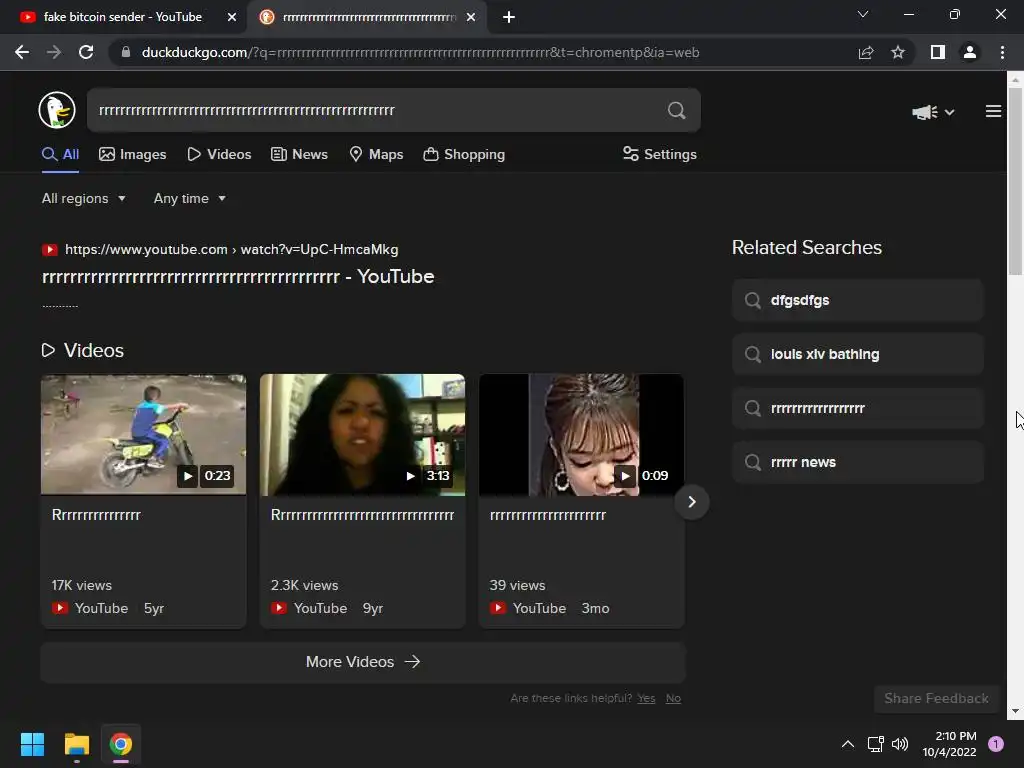This screenshot has width=1024, height=768.
Task: Click the share page icon in address bar
Action: pos(866,52)
